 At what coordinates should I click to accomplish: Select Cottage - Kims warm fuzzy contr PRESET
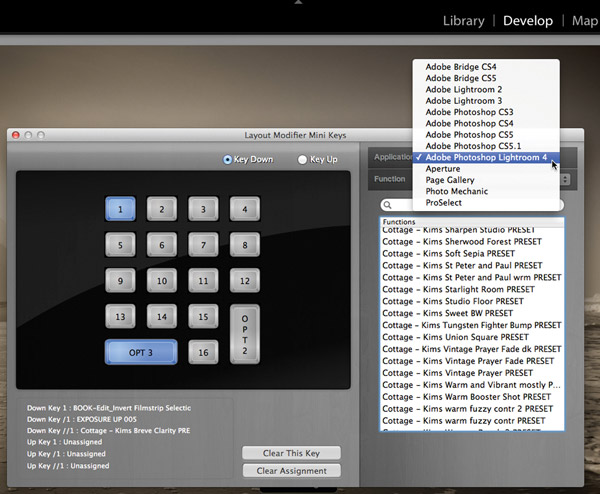click(472, 421)
